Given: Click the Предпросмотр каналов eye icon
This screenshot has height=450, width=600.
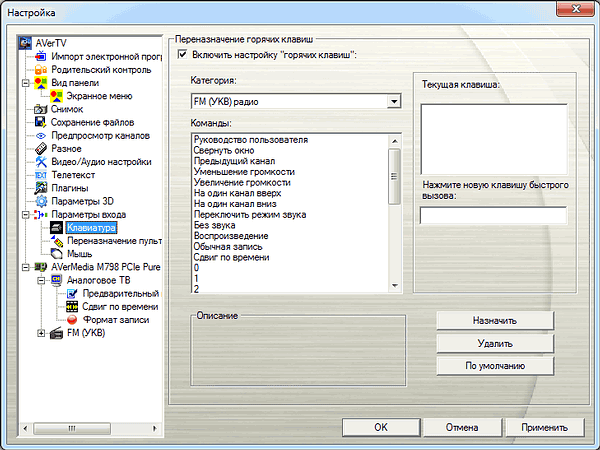Looking at the screenshot, I should tap(41, 136).
